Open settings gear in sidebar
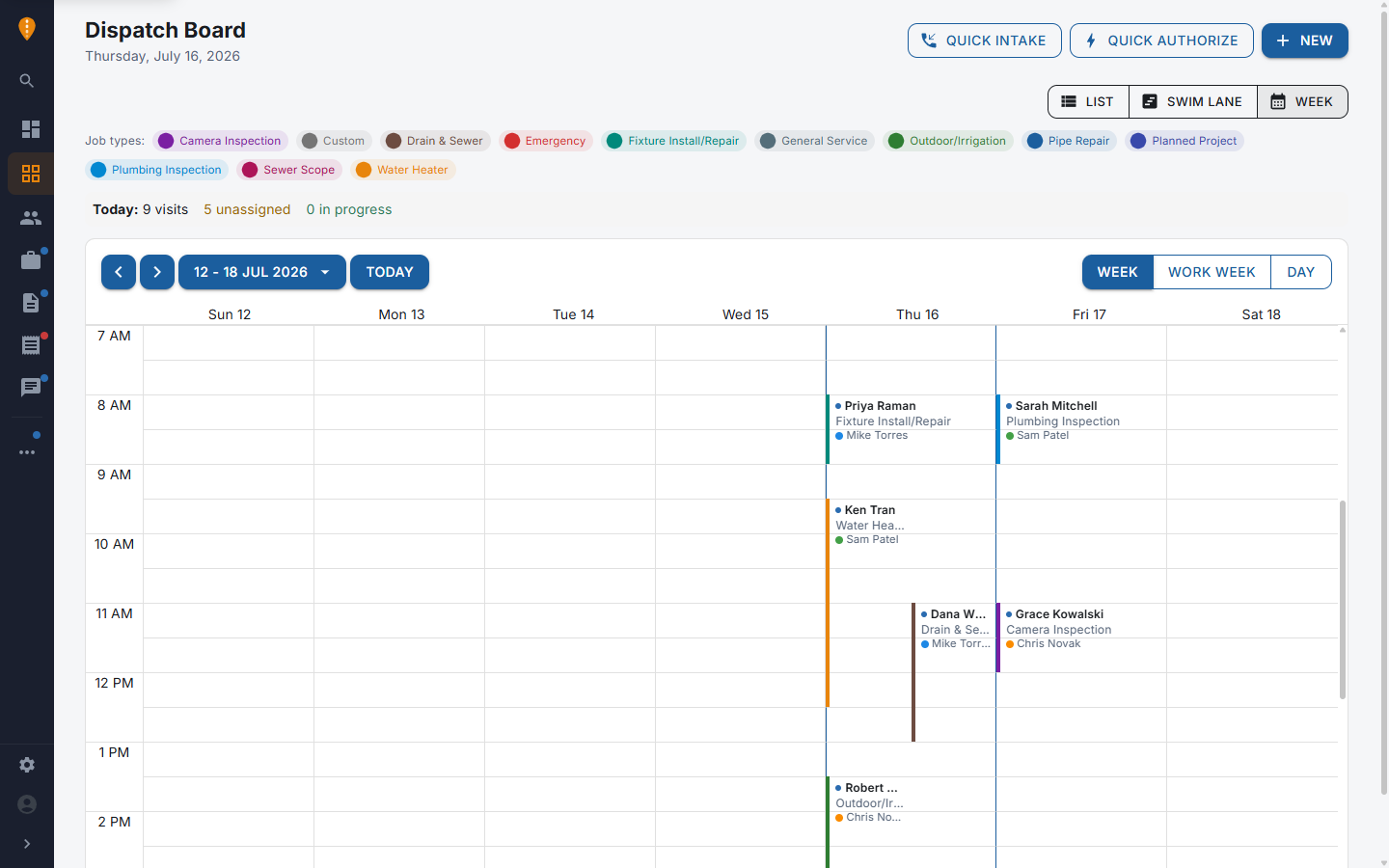Screen dimensions: 1389x868 [x=27, y=765]
